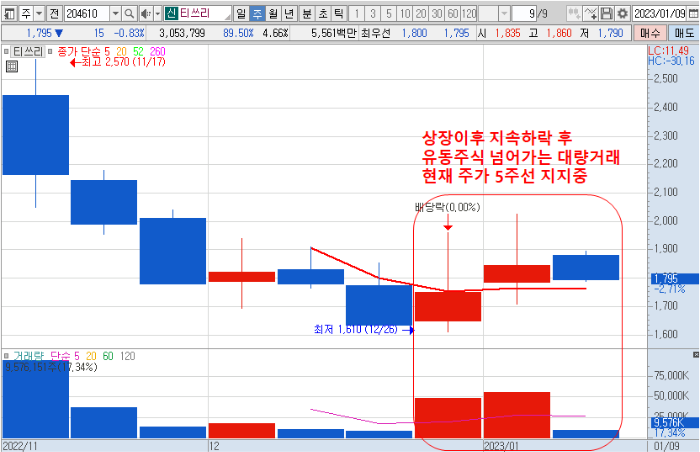This screenshot has width=700, height=452.
Task: Click the 티쓰리 stock name box
Action: click(x=205, y=14)
